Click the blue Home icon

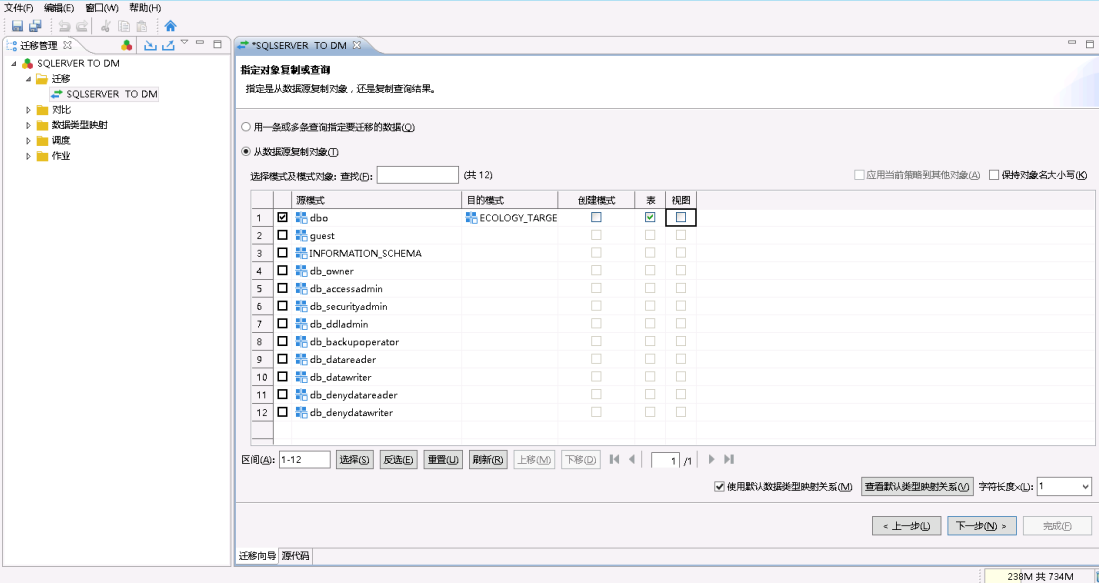tap(170, 27)
